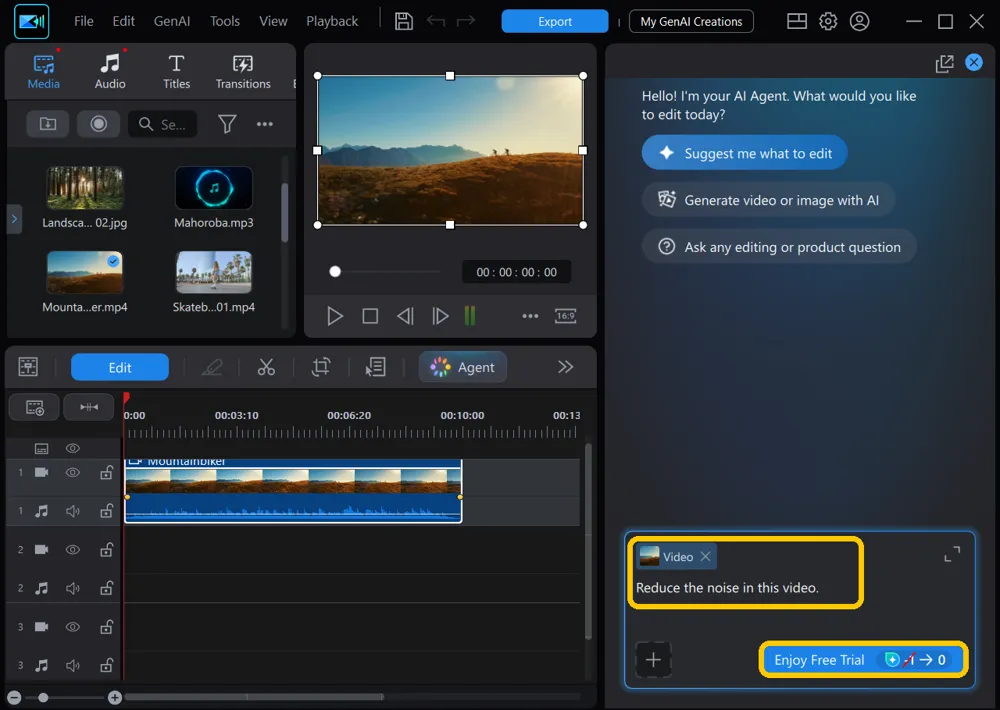Click the blue Edit button
The height and width of the screenshot is (710, 1000).
coord(119,367)
